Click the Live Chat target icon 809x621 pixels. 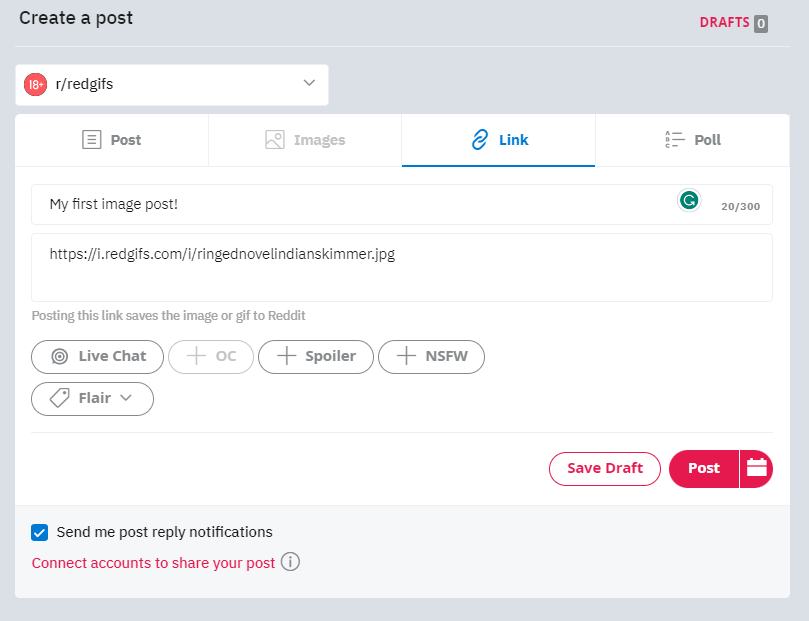coord(59,356)
